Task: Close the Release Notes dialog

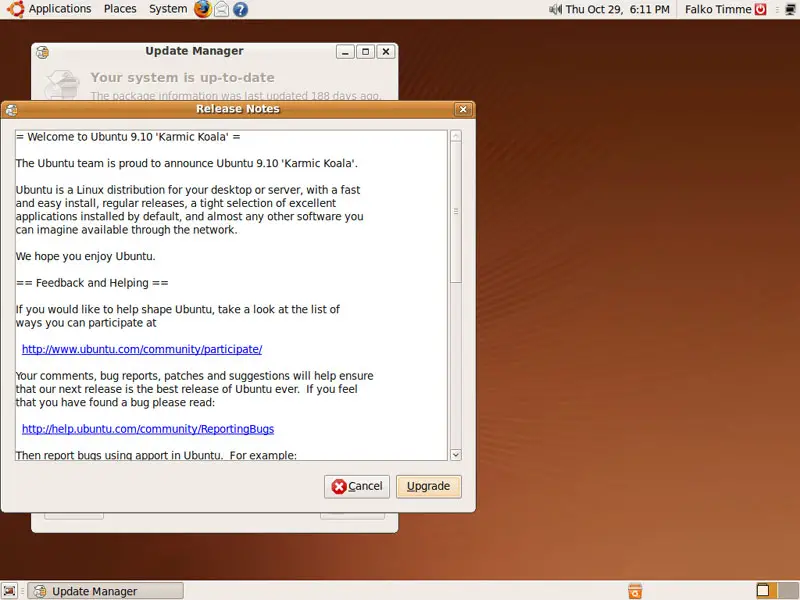Action: 463,109
